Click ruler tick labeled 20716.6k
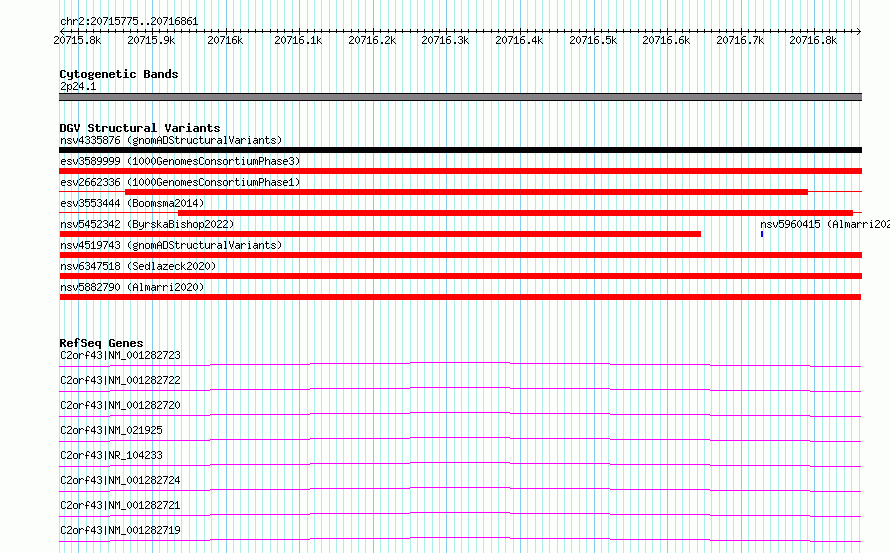890x553 pixels. (x=666, y=40)
